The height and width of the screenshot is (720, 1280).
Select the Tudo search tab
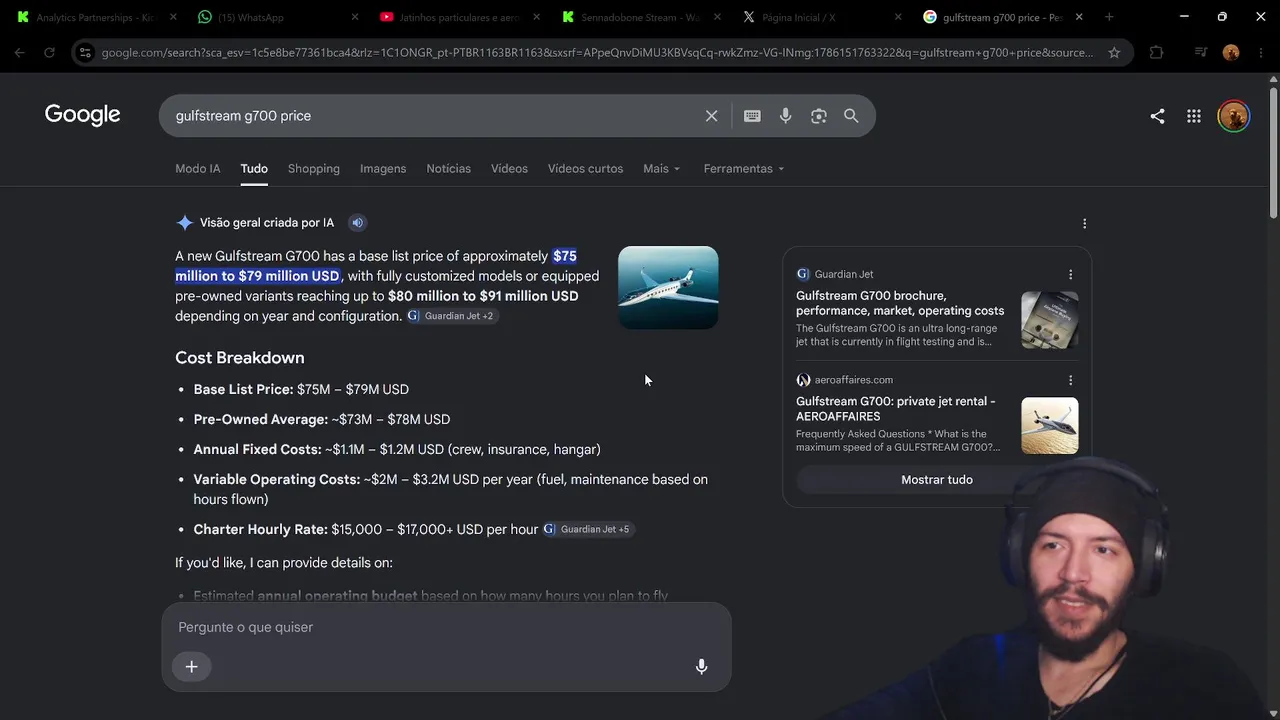click(254, 169)
